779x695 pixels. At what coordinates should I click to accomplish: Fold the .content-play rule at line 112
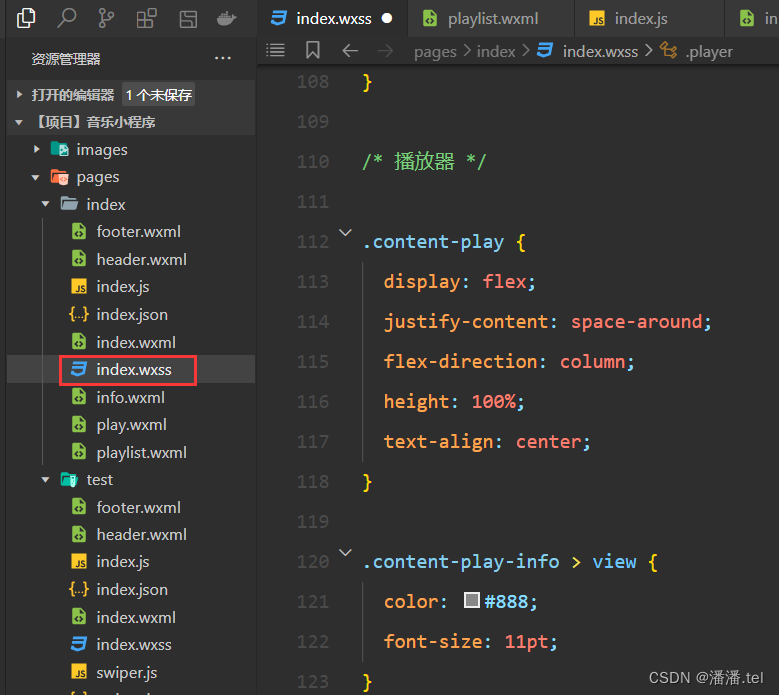tap(345, 232)
